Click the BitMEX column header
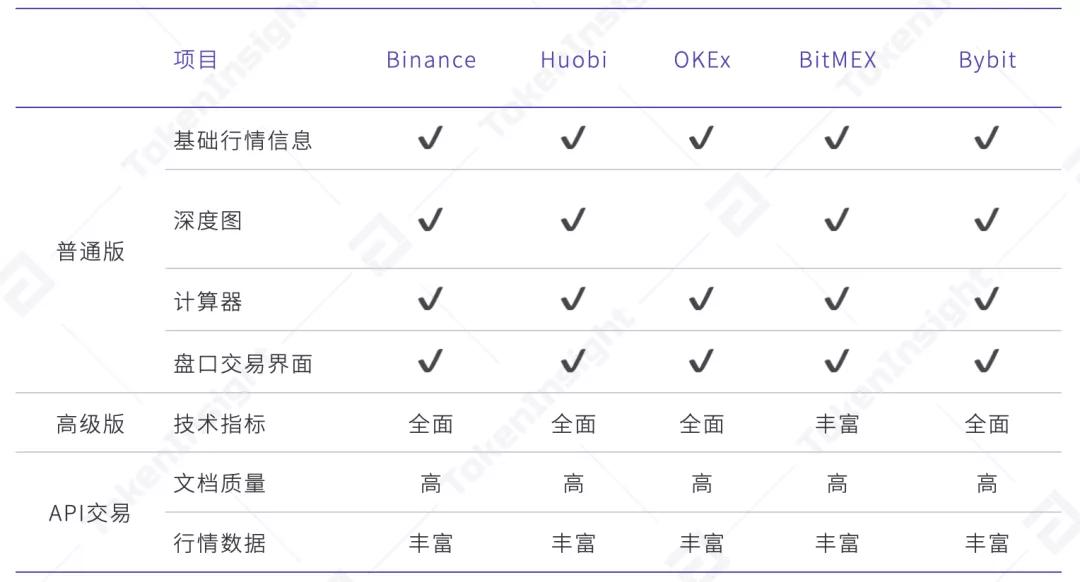Image resolution: width=1080 pixels, height=582 pixels. (837, 60)
